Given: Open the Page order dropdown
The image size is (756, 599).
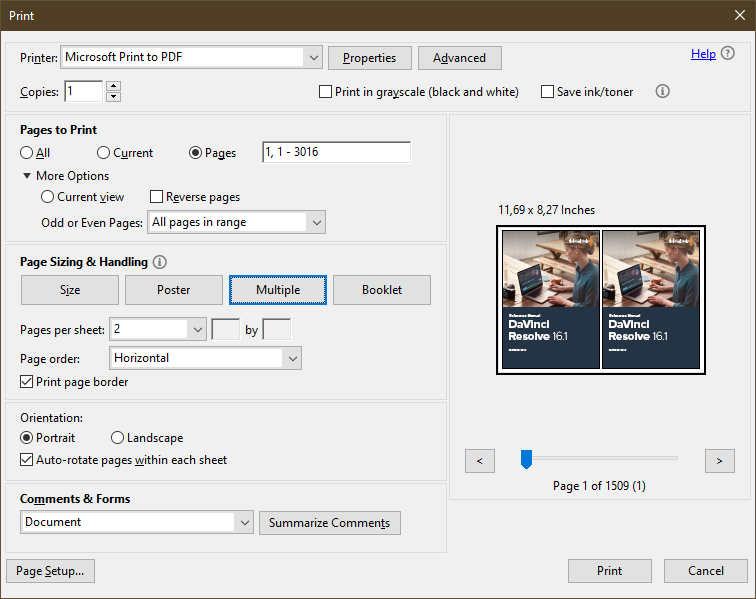Looking at the screenshot, I should (x=292, y=358).
